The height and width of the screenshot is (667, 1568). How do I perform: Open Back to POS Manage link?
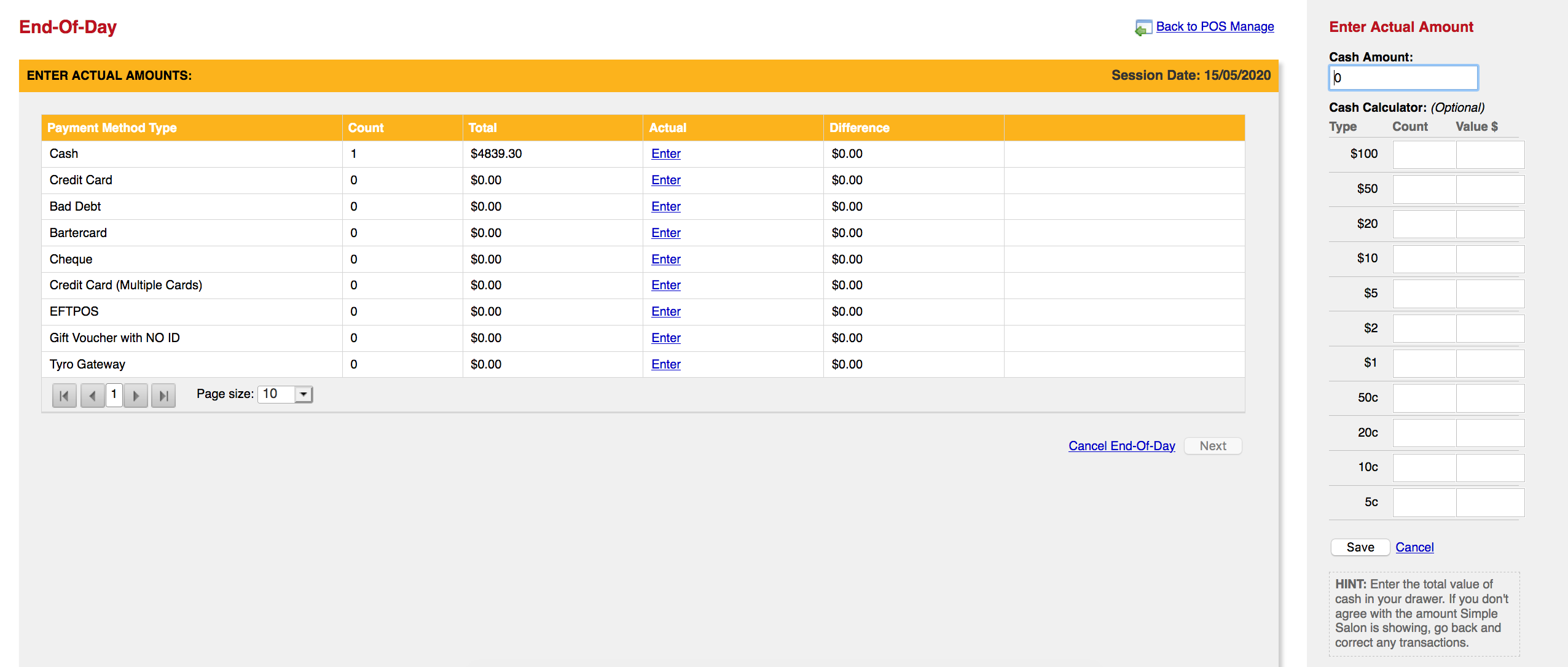click(x=1215, y=26)
